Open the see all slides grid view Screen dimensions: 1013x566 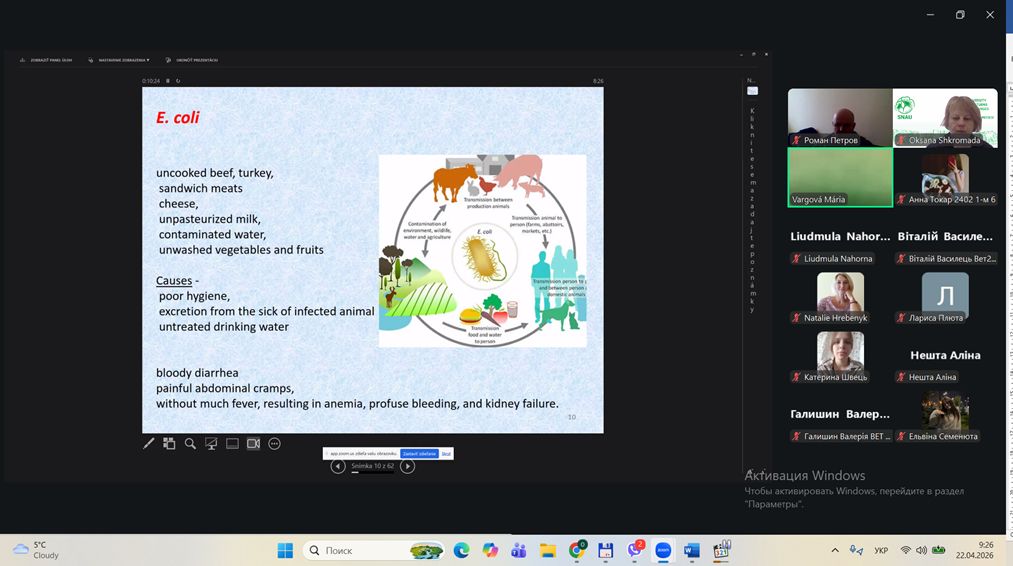pos(169,444)
